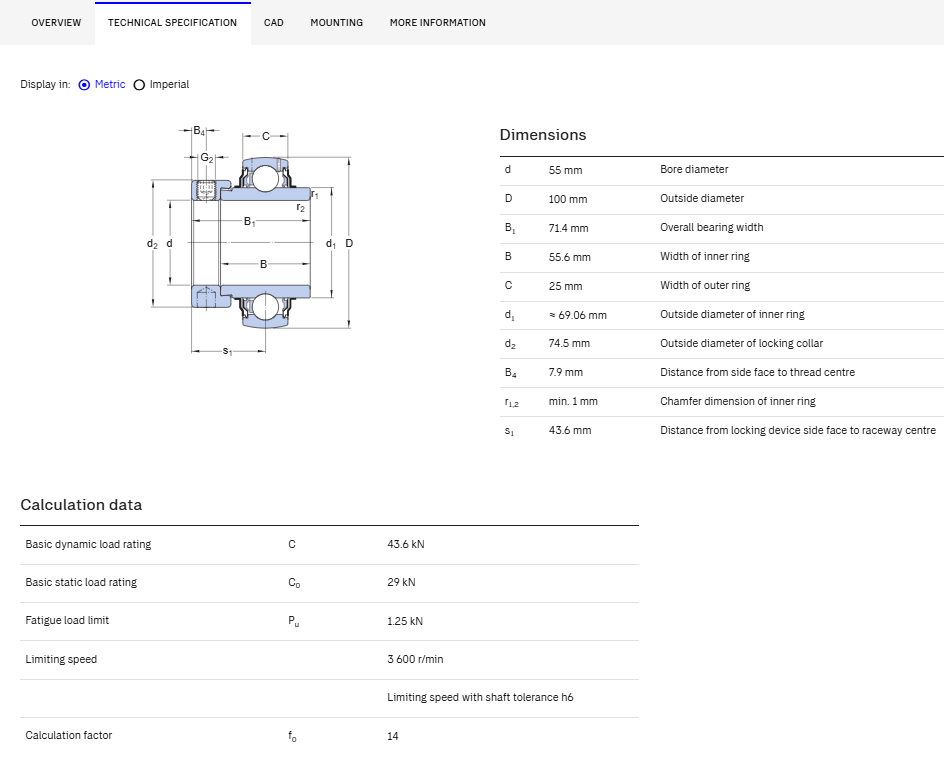Click the 29 kN static load value
Screen dimensions: 944x761
(401, 582)
